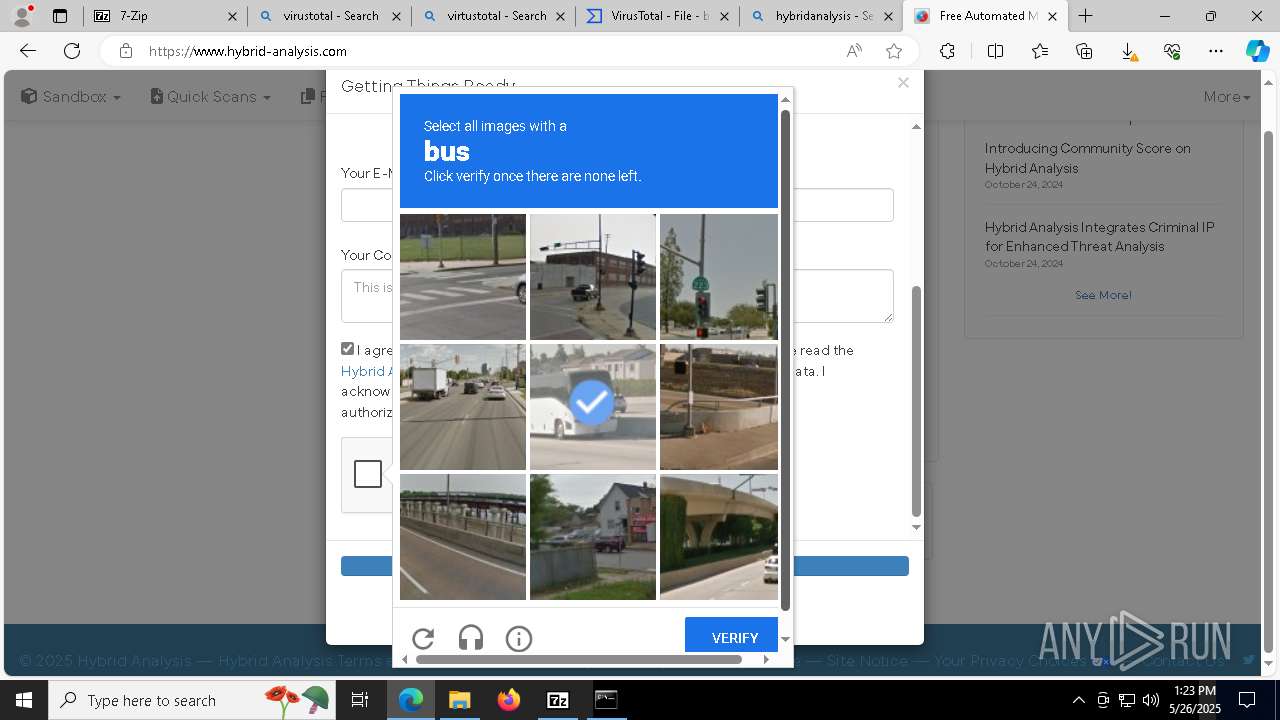Open File Explorer from taskbar
This screenshot has width=1280, height=720.
(459, 700)
